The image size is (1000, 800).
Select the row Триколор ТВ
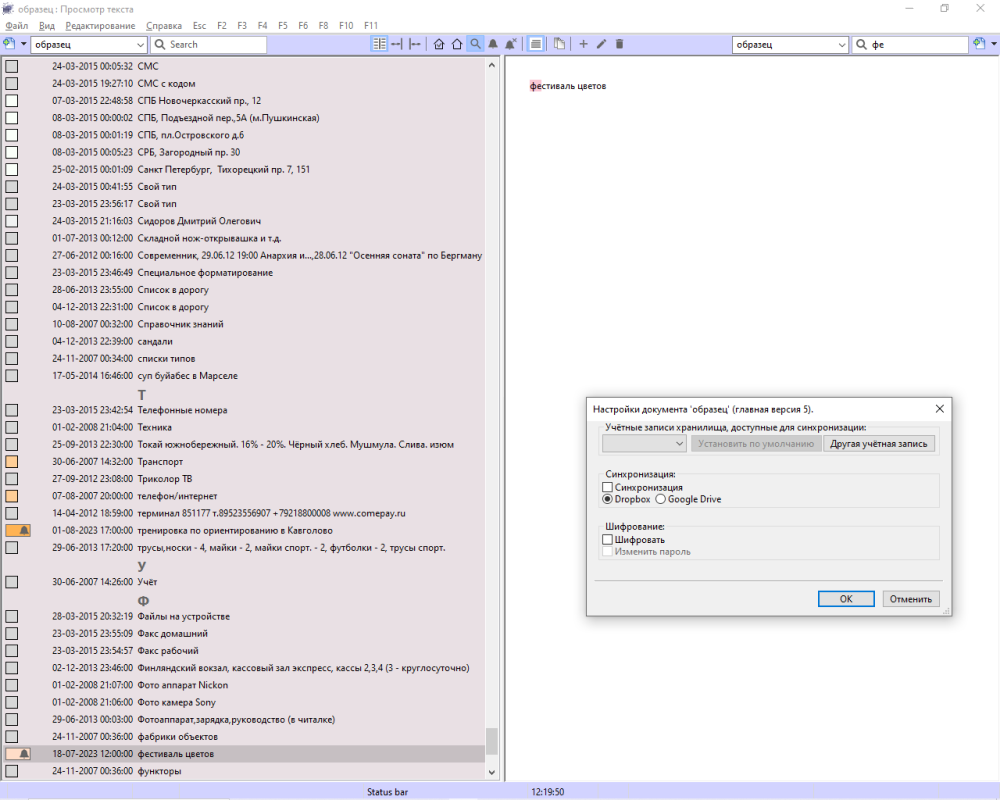tap(244, 478)
